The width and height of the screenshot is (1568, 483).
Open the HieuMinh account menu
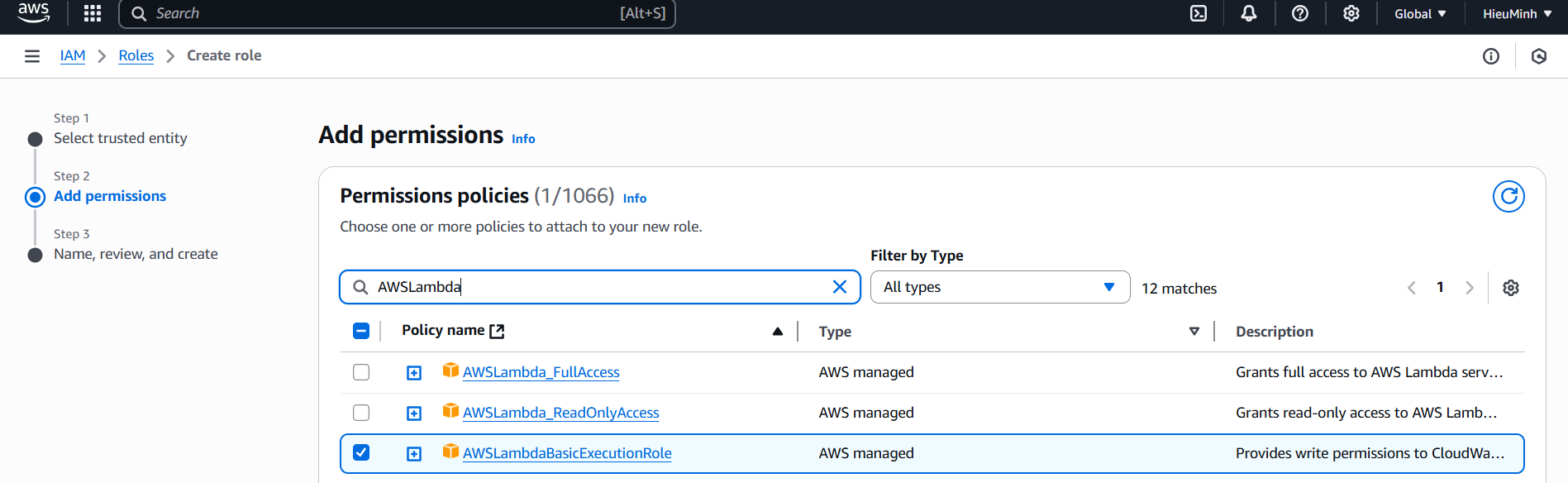pos(1518,13)
